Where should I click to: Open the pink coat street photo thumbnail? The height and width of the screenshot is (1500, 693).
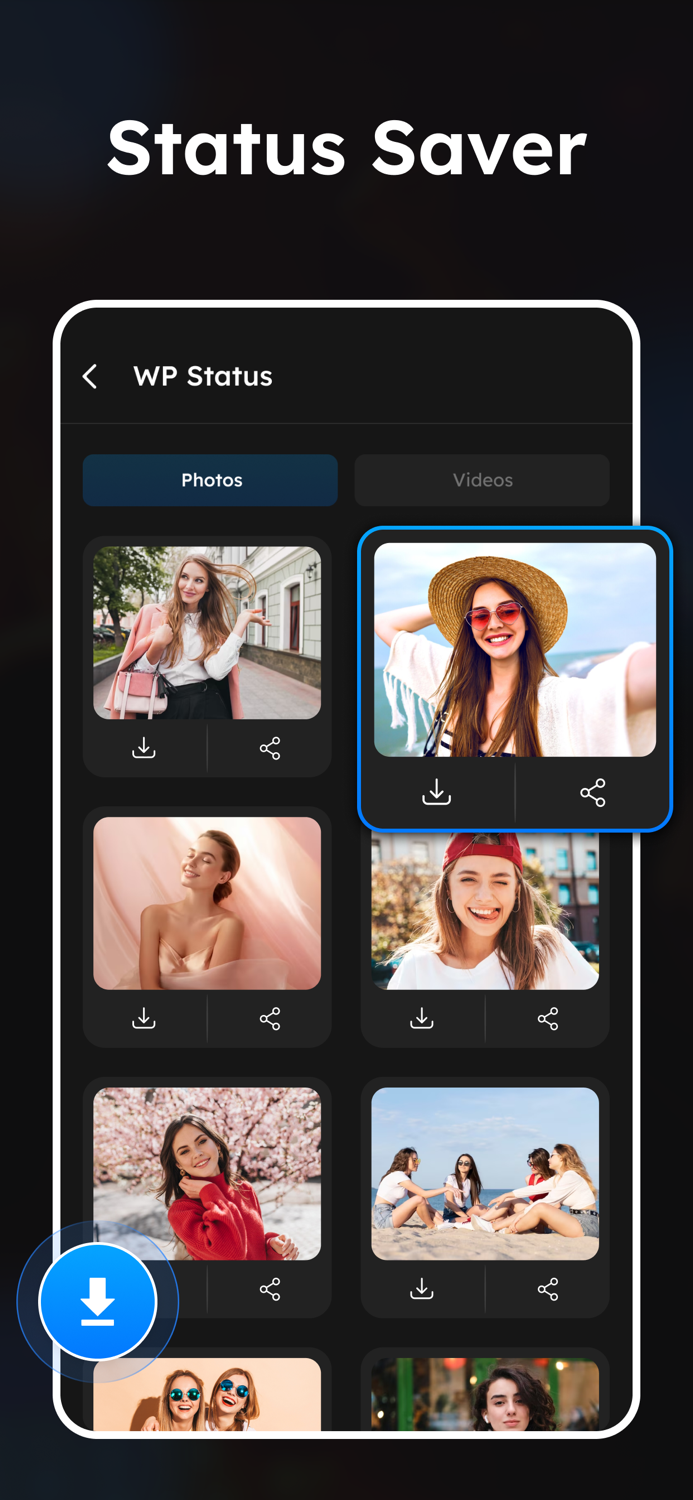point(207,632)
